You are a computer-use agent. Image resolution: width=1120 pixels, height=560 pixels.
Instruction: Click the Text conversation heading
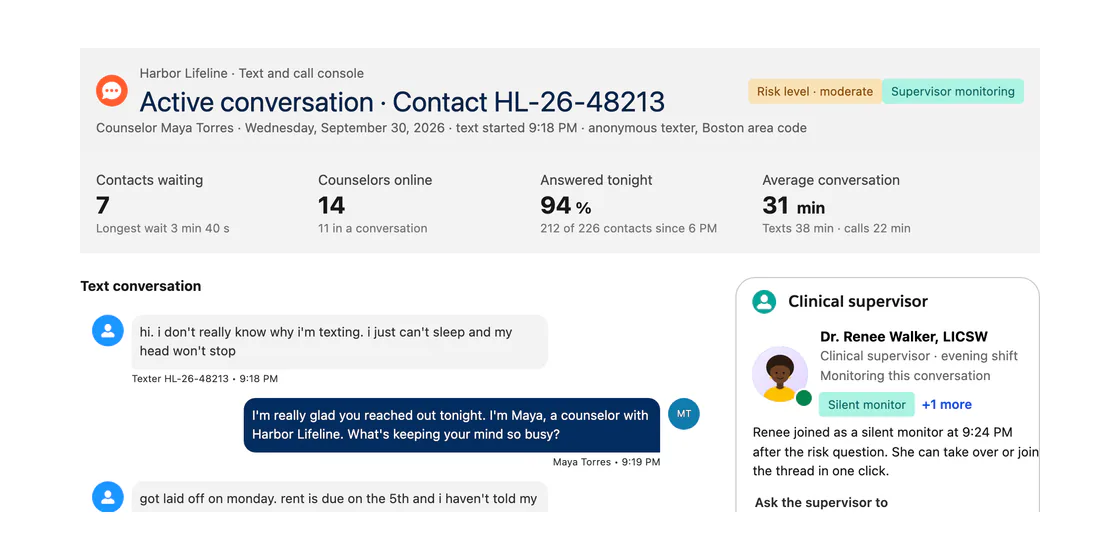point(141,286)
